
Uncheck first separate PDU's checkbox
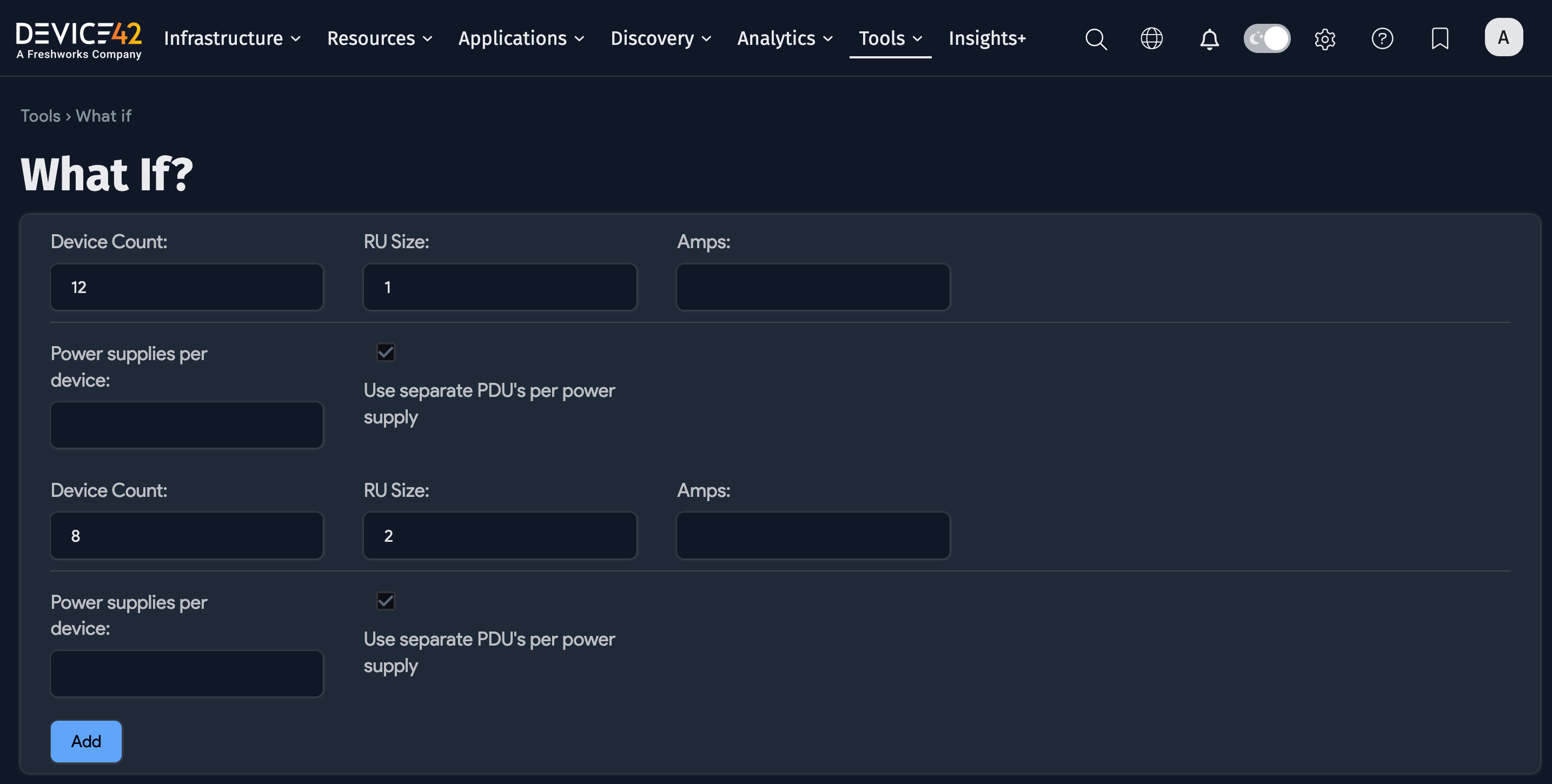(386, 353)
